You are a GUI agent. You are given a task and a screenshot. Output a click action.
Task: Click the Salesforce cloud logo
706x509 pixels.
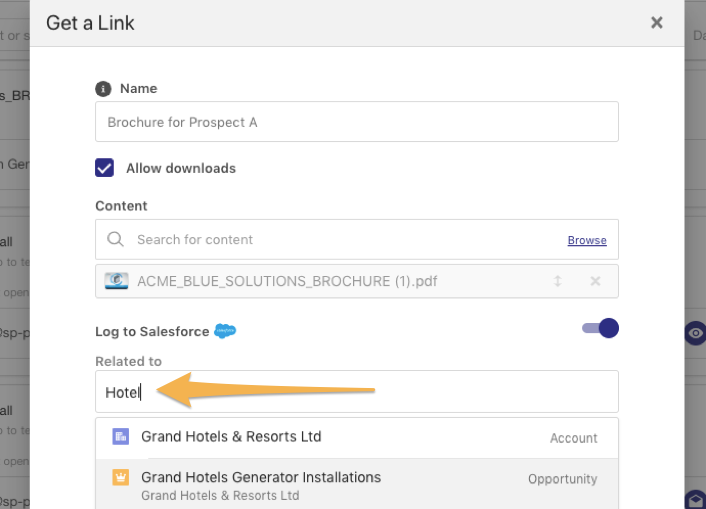[225, 331]
